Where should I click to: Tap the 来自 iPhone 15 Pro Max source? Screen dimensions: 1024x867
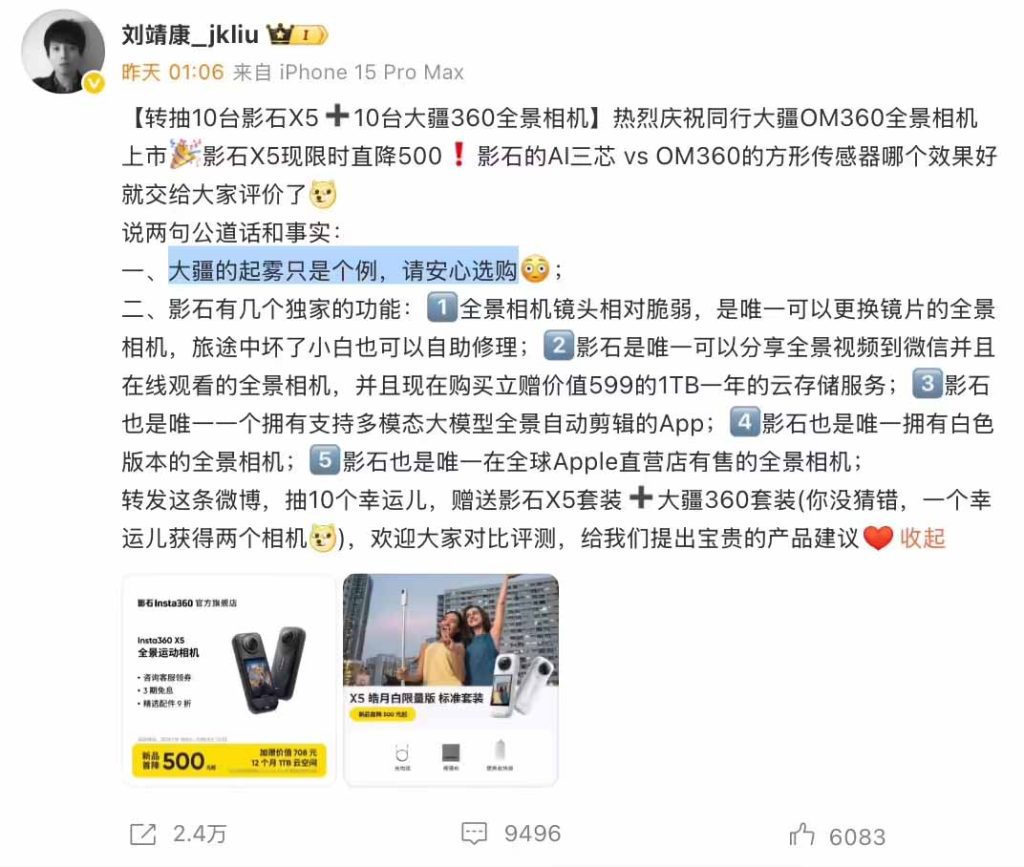(348, 72)
